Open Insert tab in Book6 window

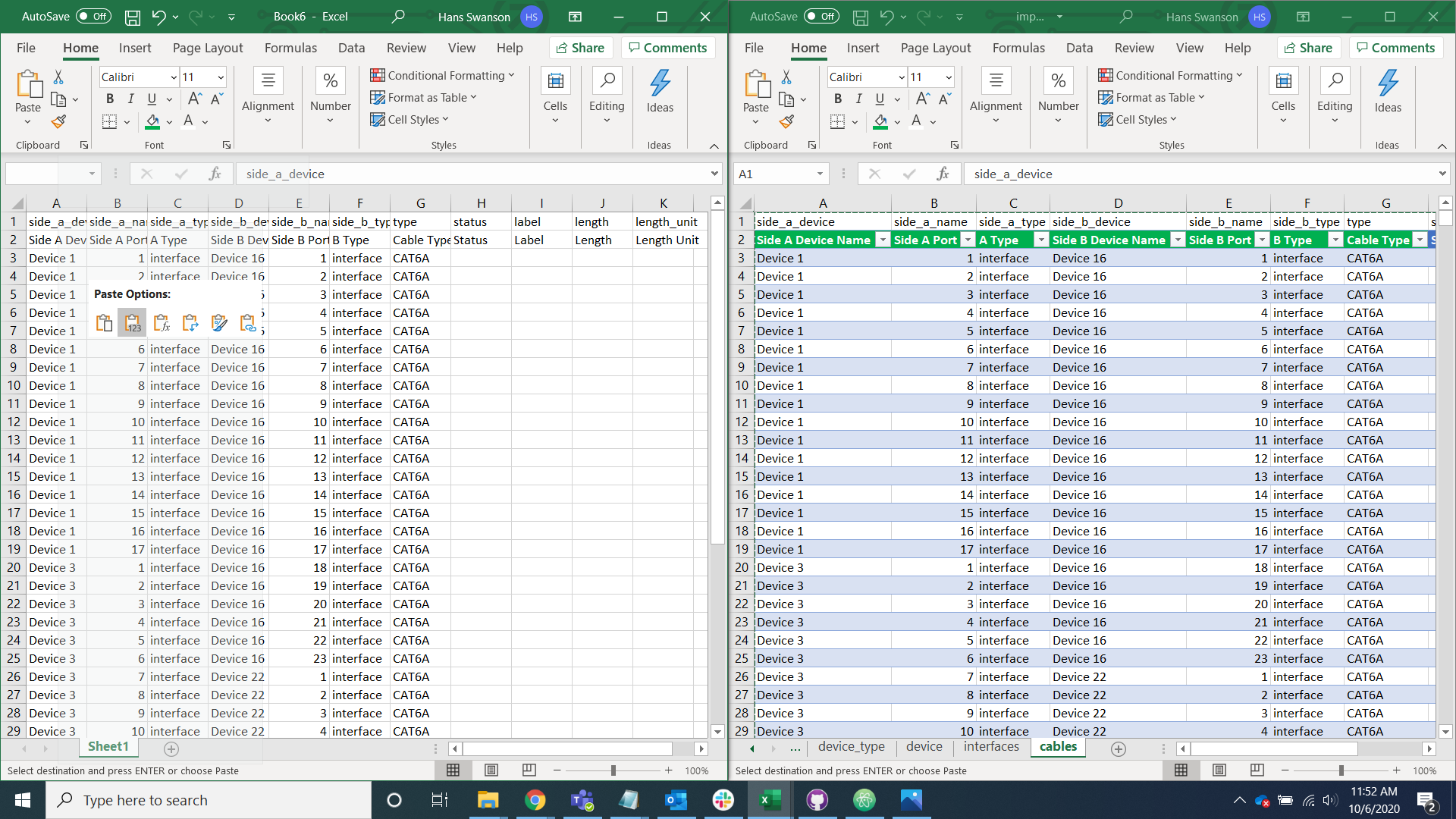click(x=135, y=48)
